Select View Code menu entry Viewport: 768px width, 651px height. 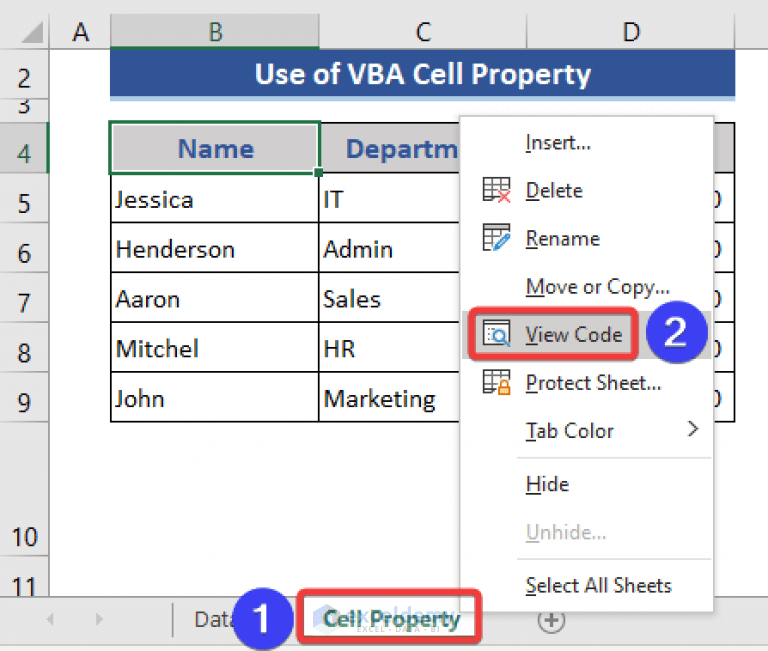click(586, 335)
